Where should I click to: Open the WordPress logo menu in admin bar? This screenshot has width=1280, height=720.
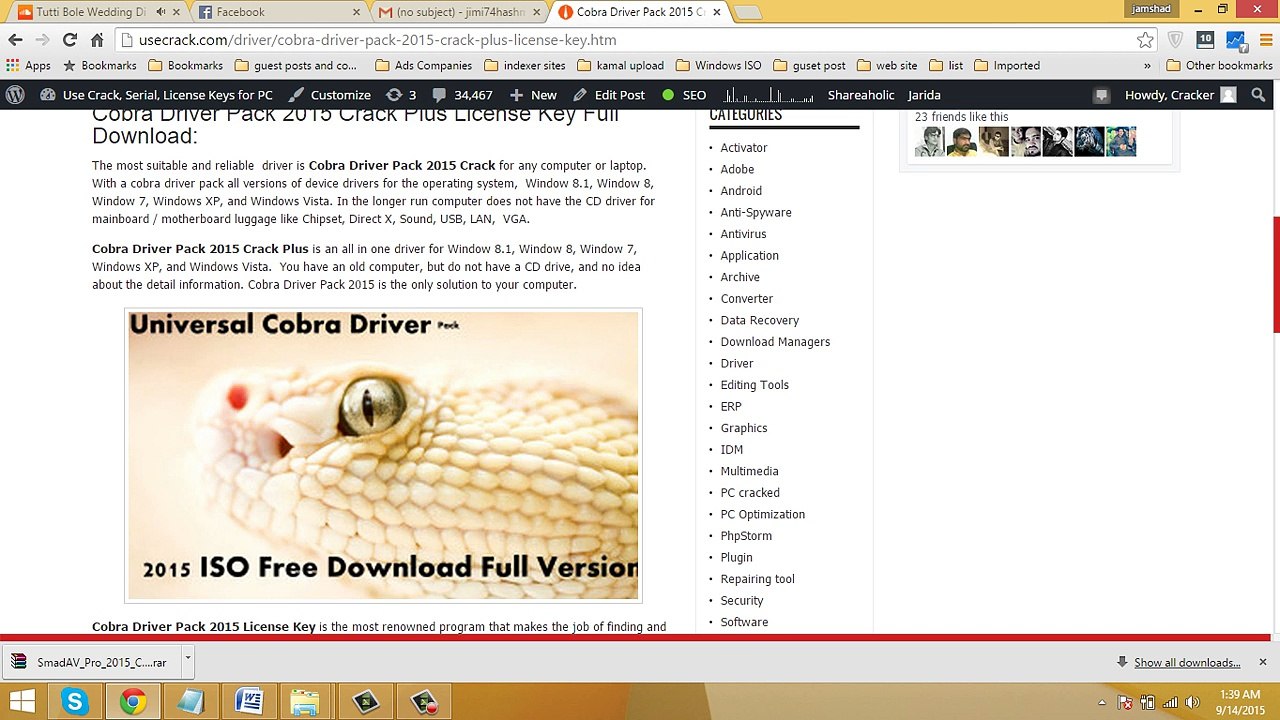pyautogui.click(x=15, y=95)
